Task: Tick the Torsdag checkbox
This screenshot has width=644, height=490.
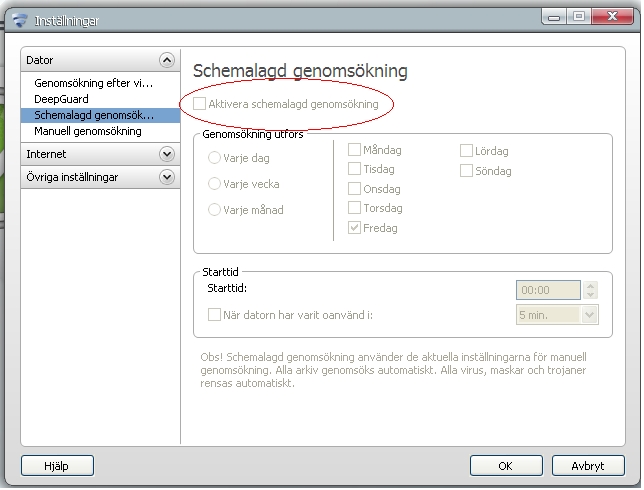Action: pyautogui.click(x=354, y=208)
